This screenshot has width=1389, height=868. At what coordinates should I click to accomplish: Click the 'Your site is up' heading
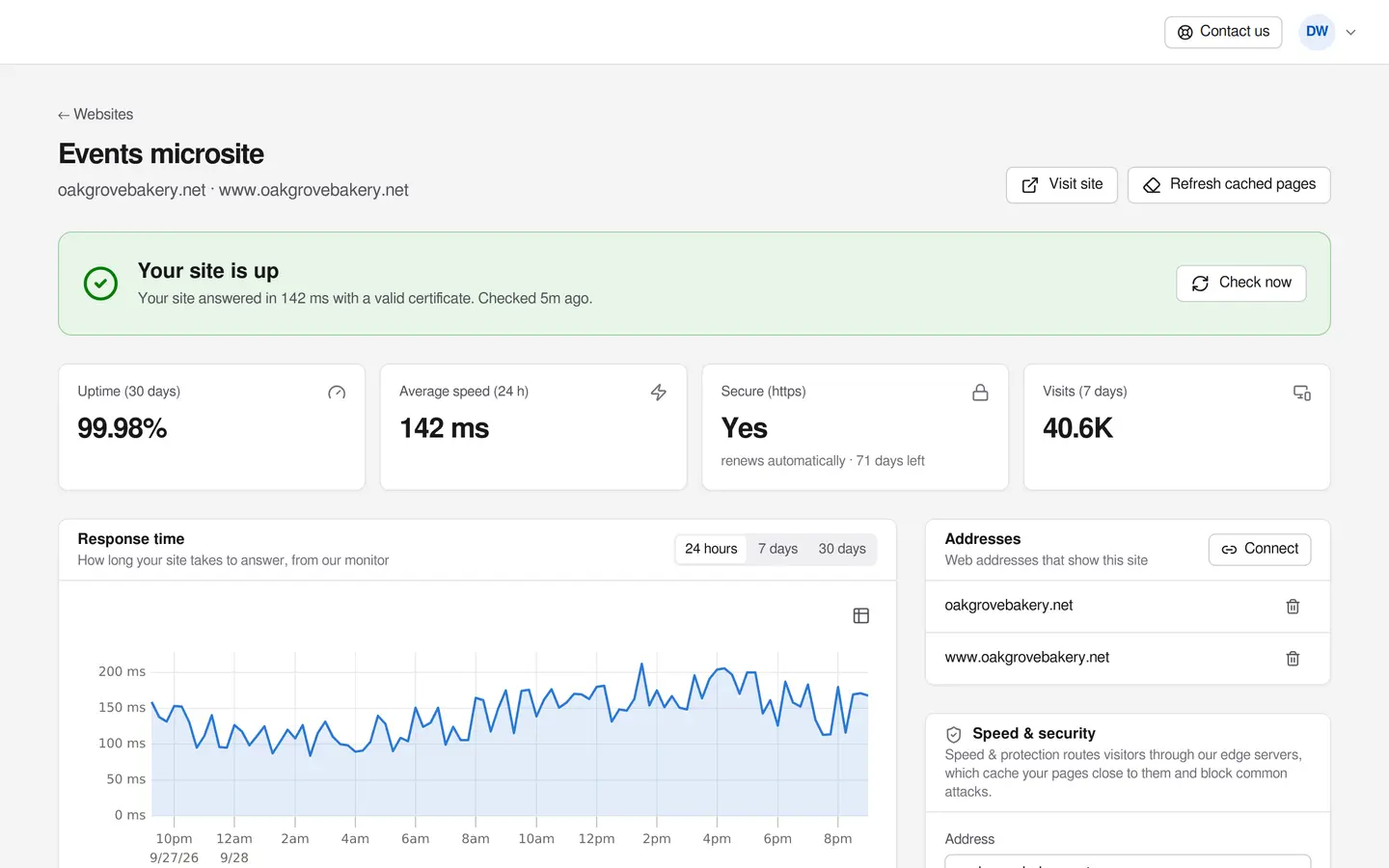click(208, 271)
